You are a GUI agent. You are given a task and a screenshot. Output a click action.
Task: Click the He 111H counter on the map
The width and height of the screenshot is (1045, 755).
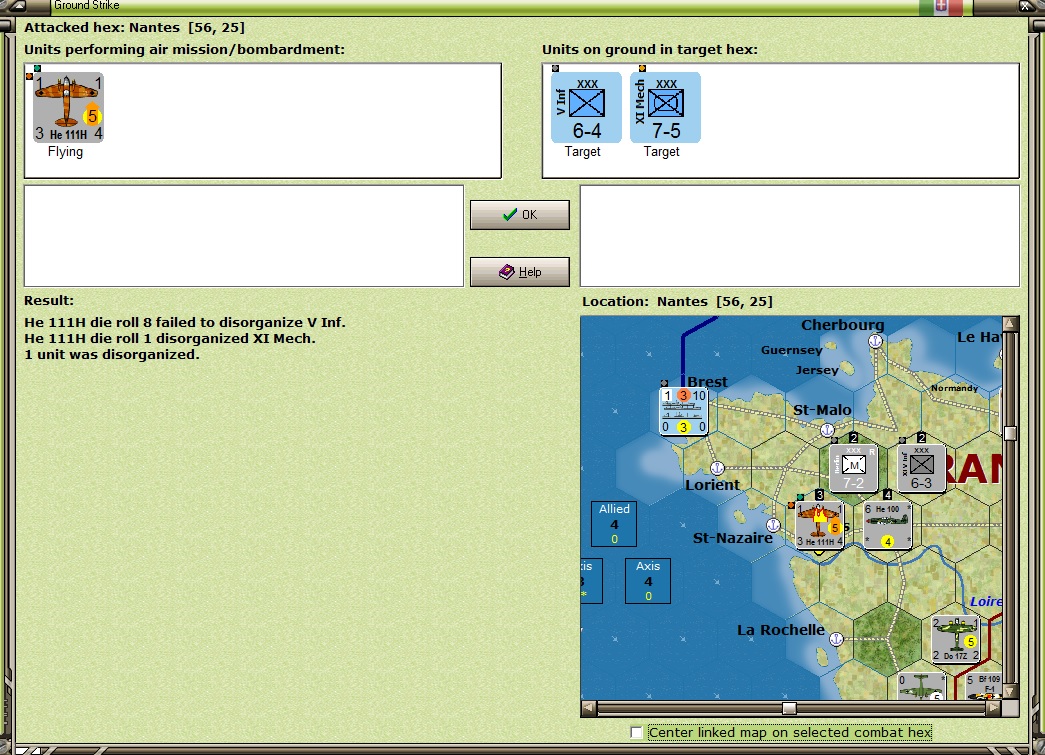[820, 525]
